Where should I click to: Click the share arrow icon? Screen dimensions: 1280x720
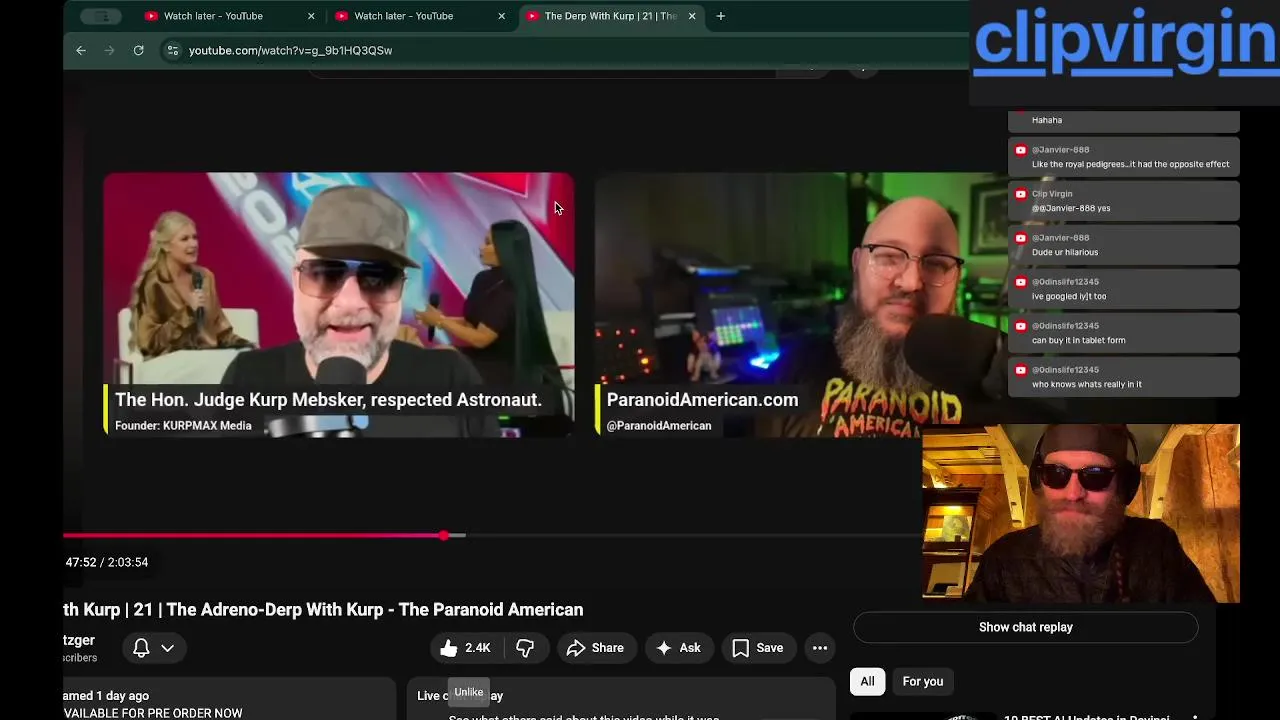tap(576, 648)
